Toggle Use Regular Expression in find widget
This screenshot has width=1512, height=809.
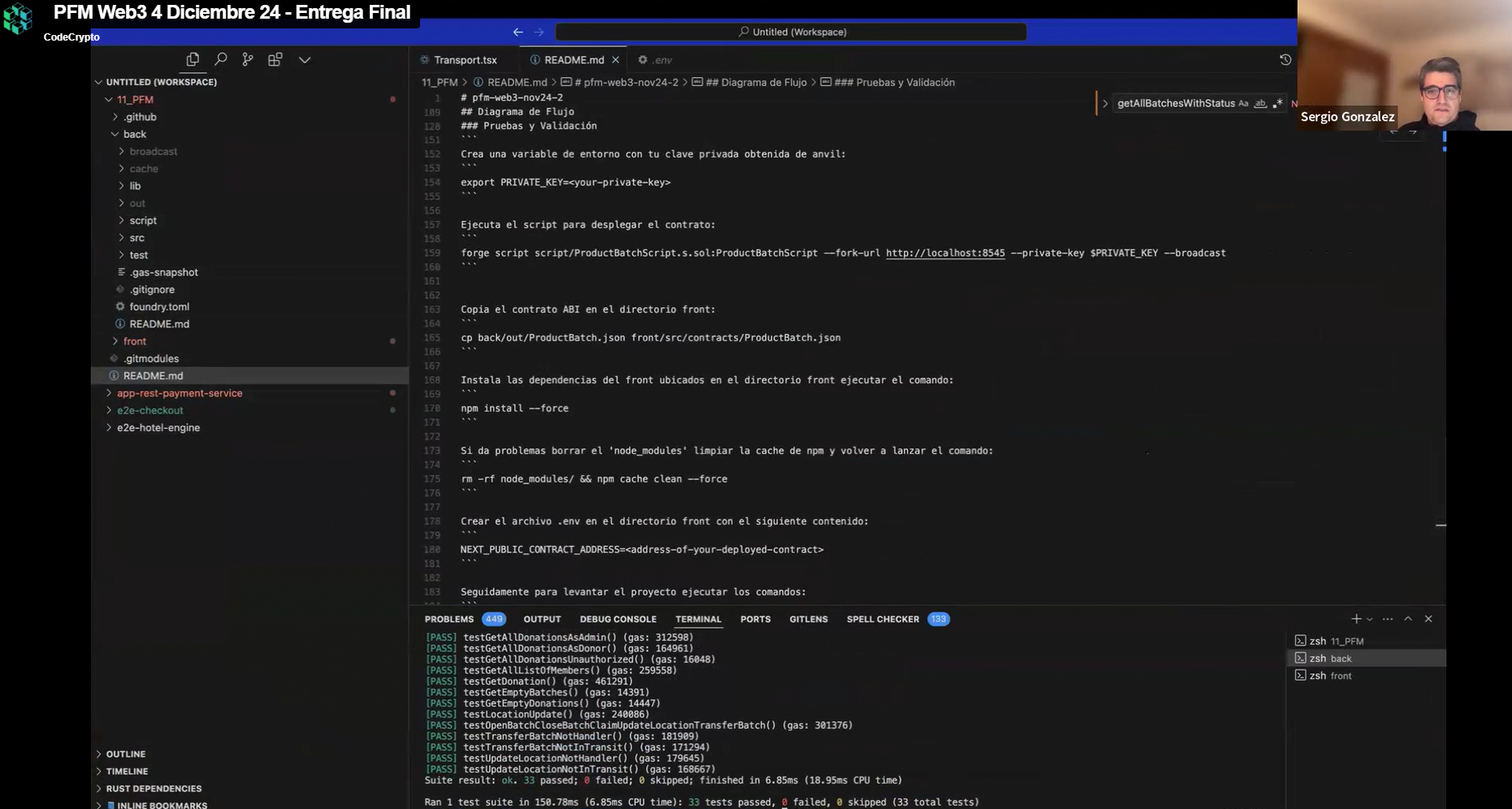click(x=1278, y=103)
